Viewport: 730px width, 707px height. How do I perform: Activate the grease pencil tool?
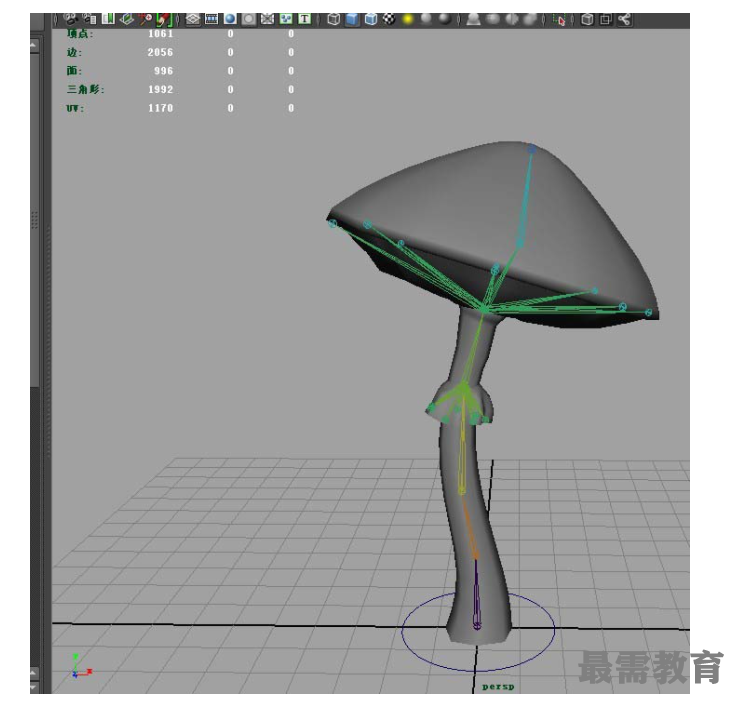click(163, 19)
